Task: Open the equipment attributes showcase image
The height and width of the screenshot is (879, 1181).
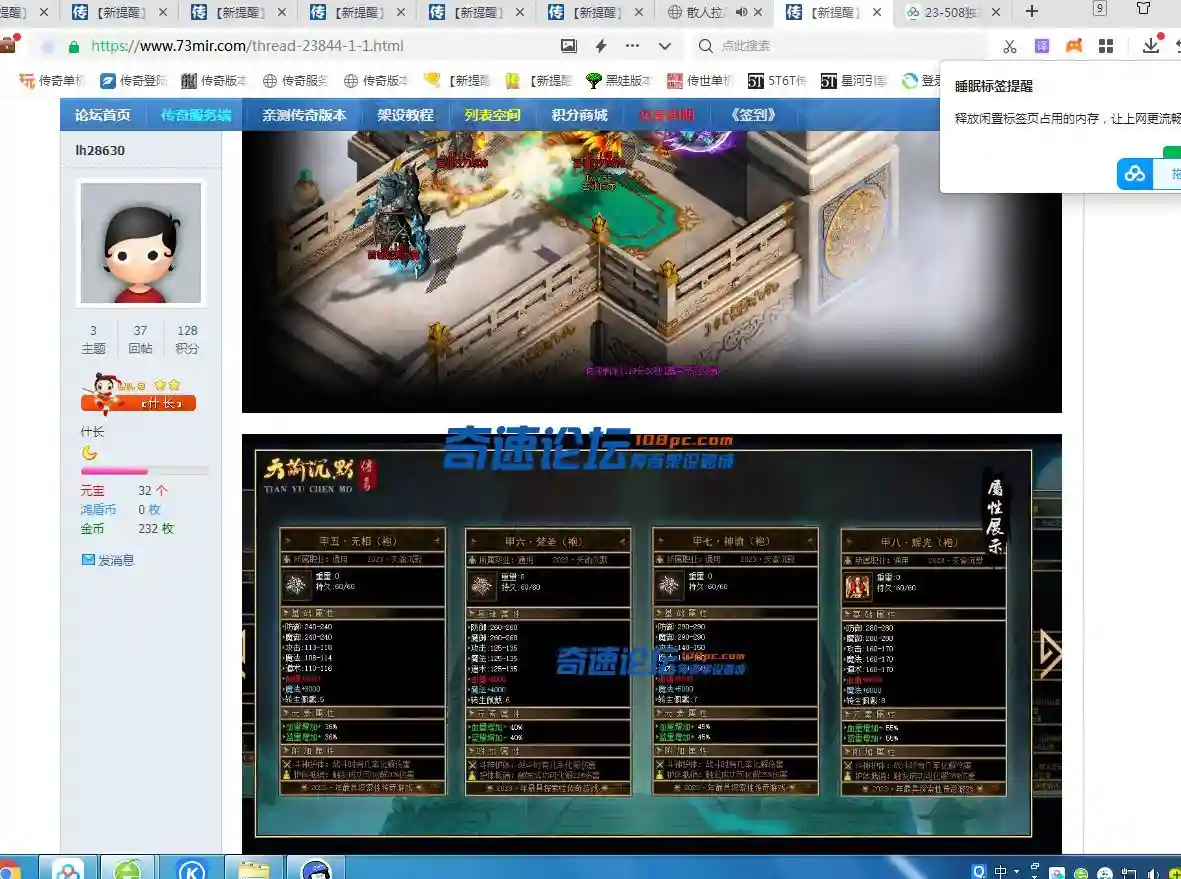Action: point(652,644)
